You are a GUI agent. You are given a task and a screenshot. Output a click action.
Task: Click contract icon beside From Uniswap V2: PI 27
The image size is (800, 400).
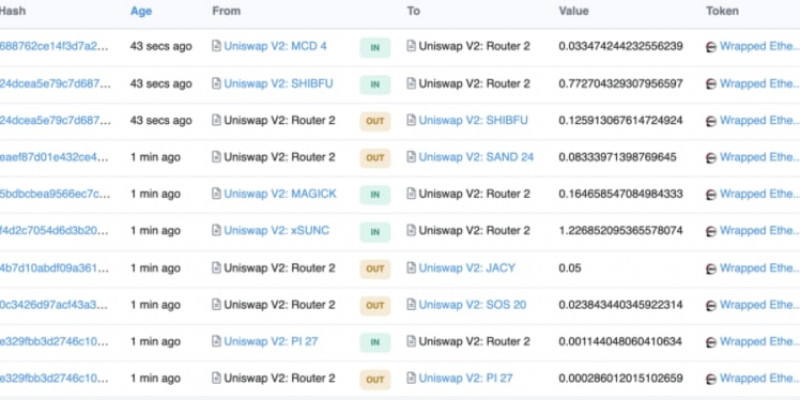[x=216, y=341]
